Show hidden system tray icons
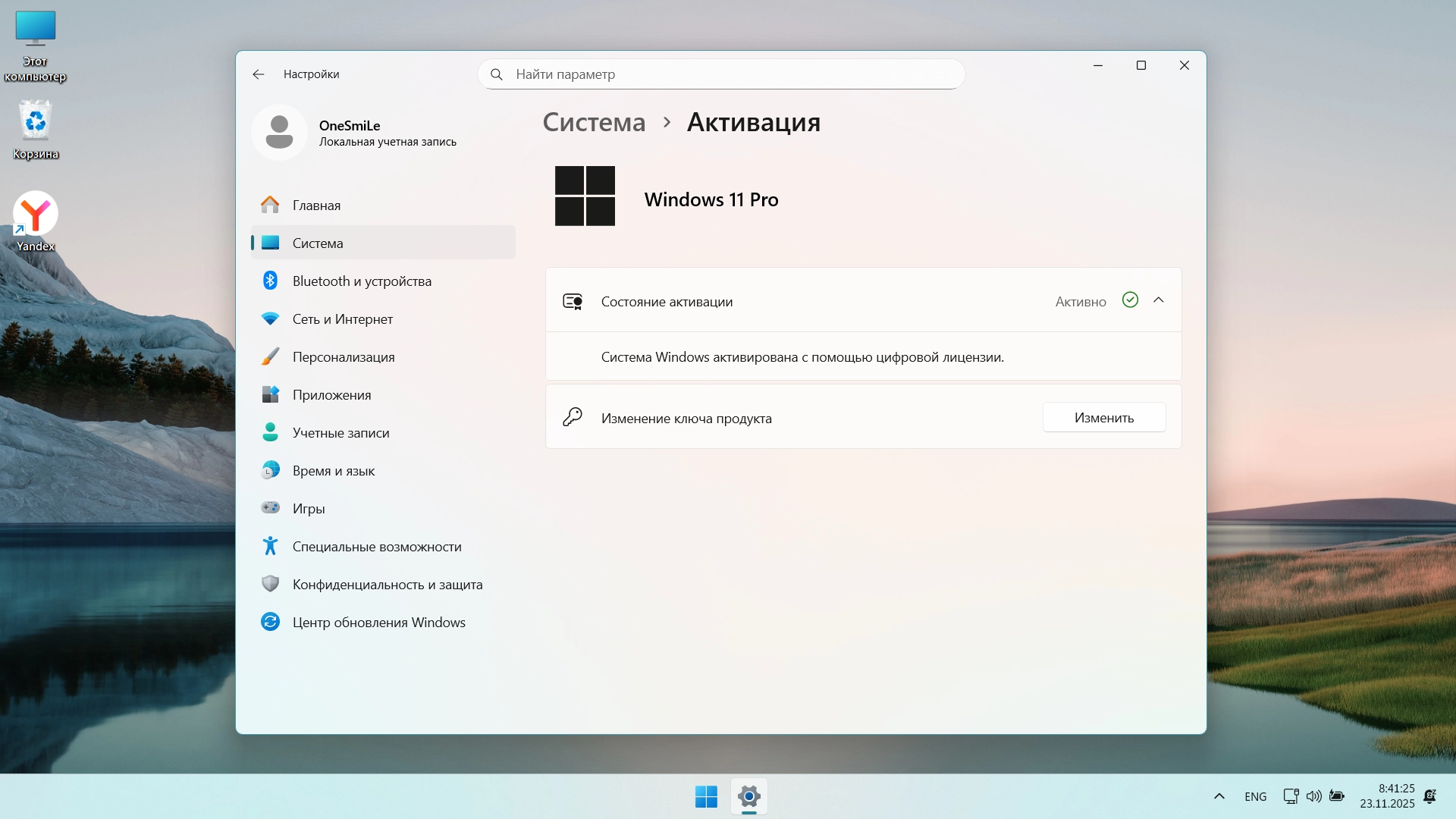 [x=1219, y=796]
